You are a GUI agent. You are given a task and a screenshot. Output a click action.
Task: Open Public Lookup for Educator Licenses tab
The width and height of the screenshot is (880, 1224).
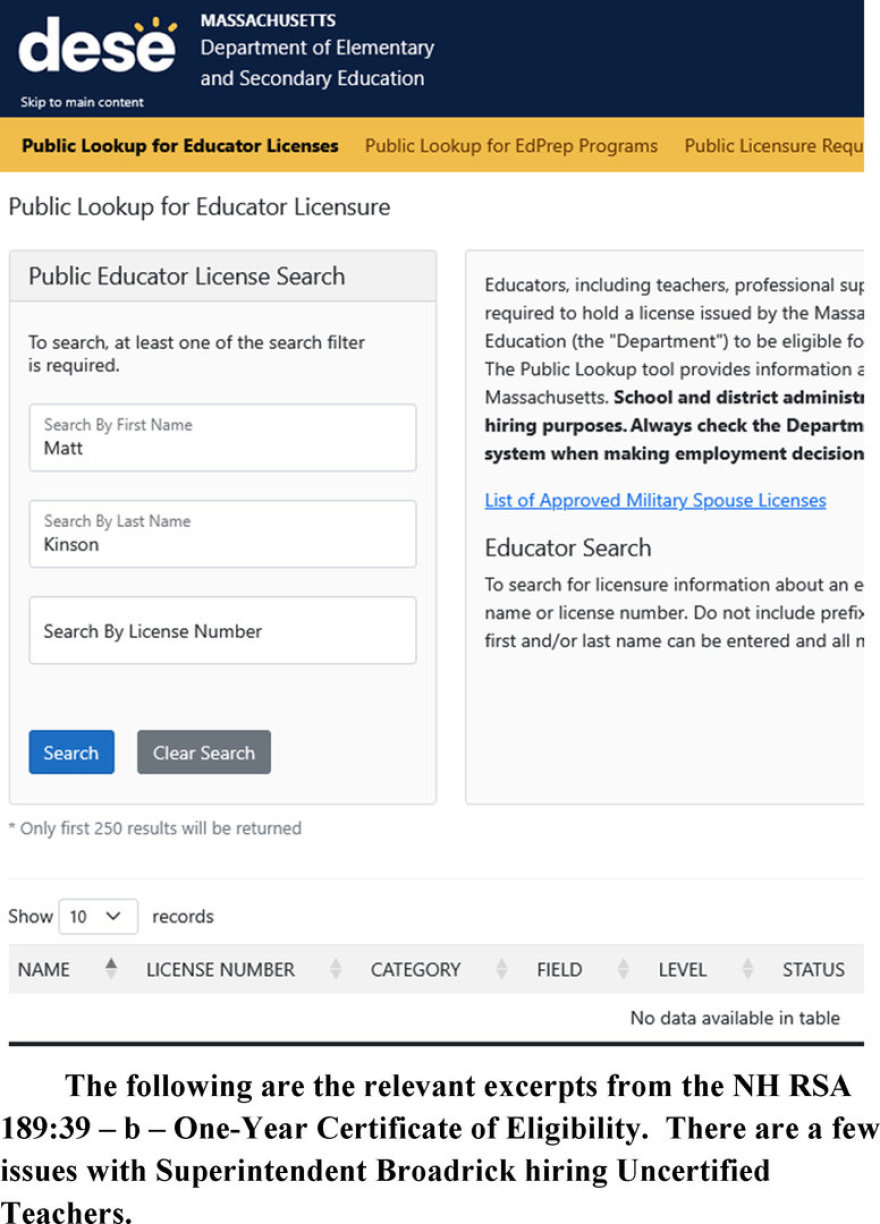click(180, 146)
